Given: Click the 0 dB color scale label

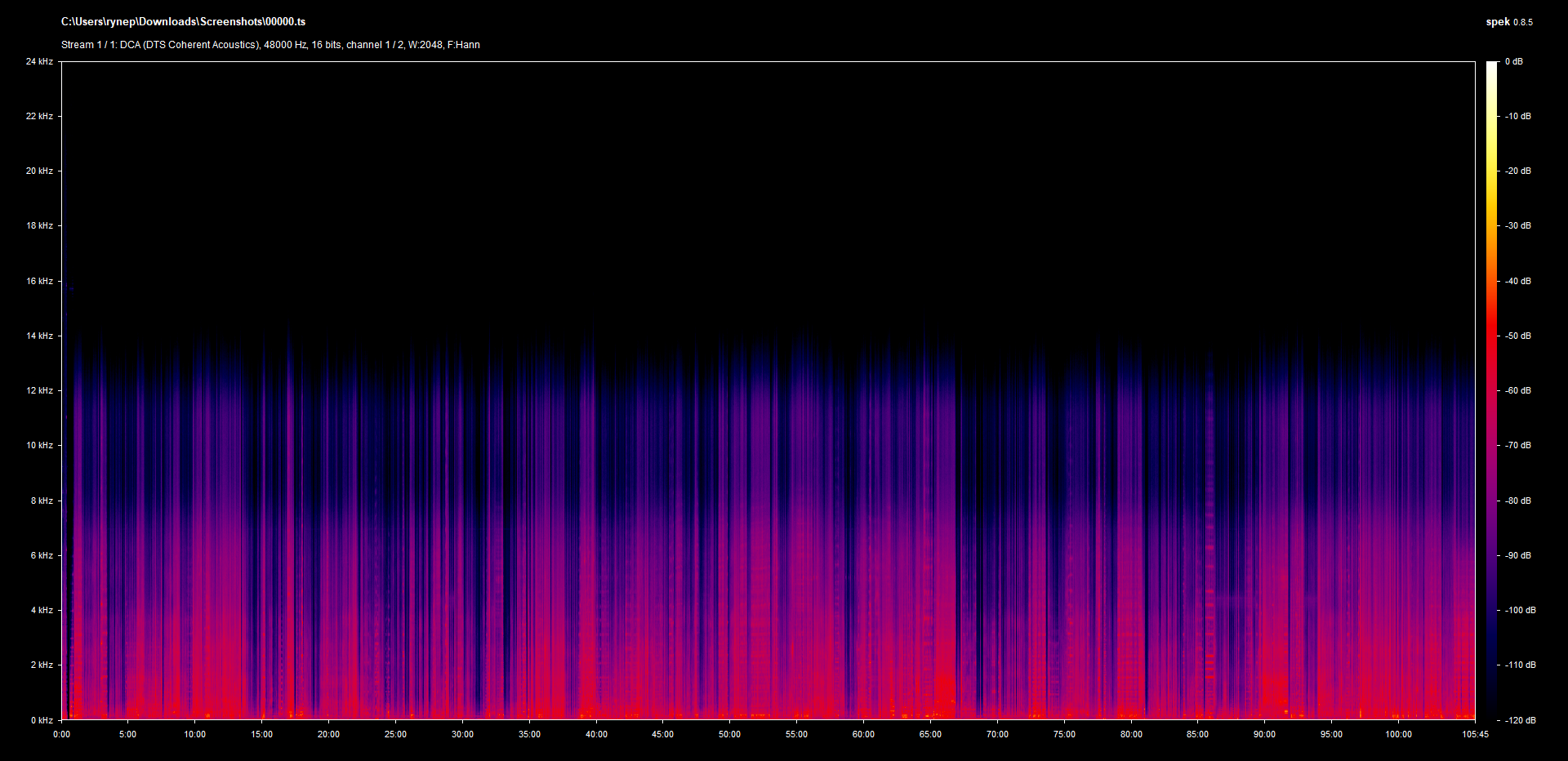Looking at the screenshot, I should coord(1514,62).
